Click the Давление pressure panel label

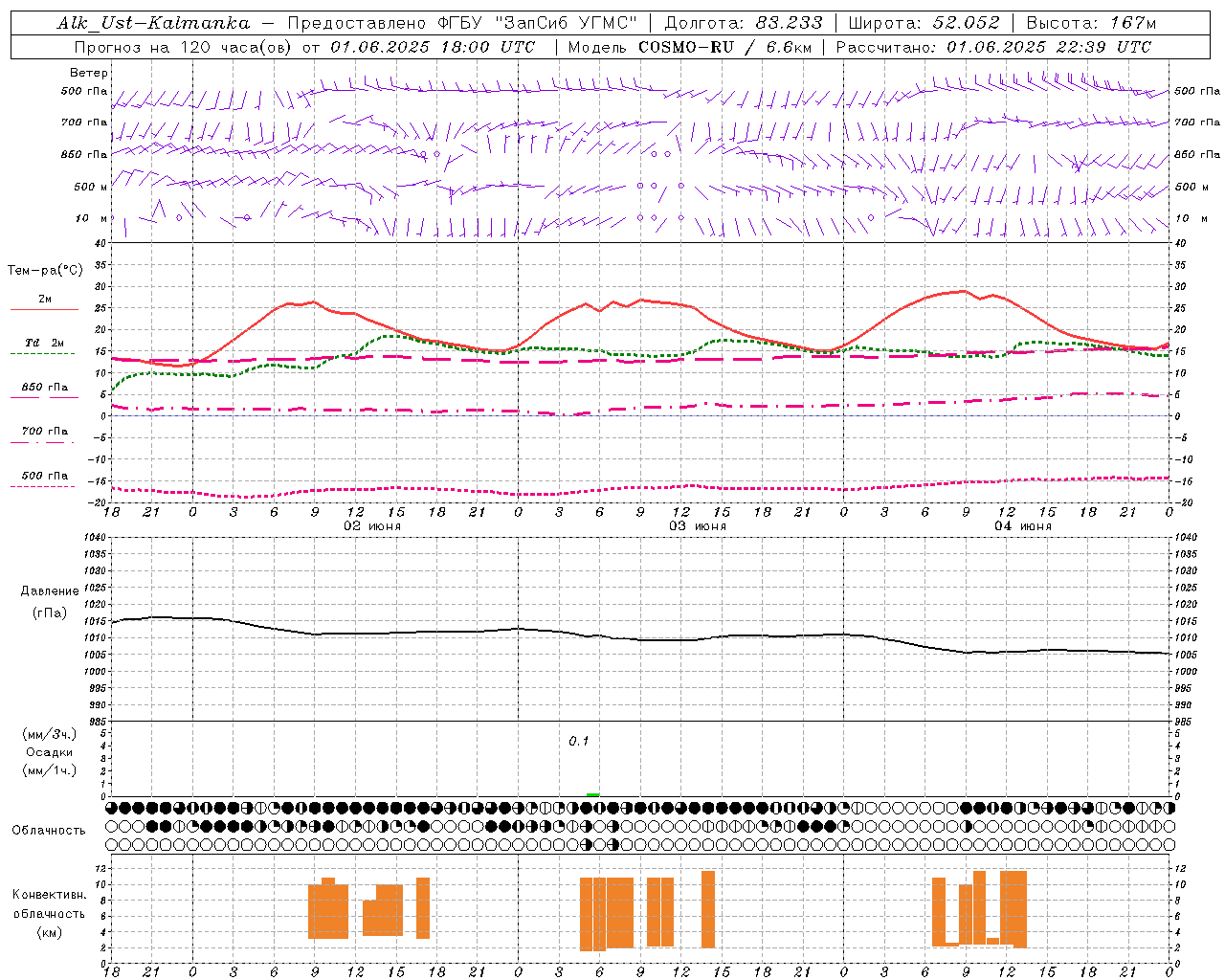point(50,591)
